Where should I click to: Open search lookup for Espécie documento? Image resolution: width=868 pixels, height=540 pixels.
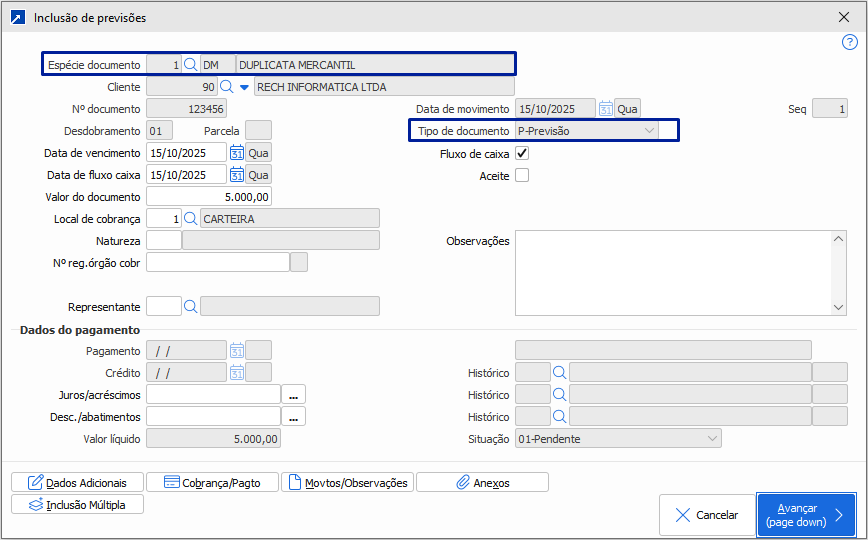190,65
